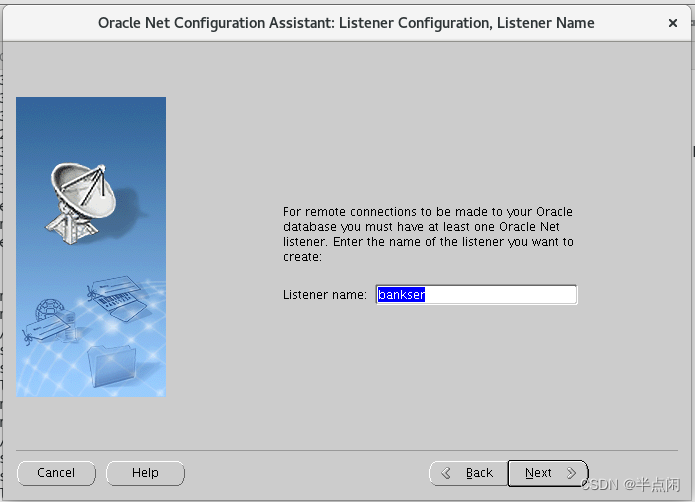The width and height of the screenshot is (695, 502).
Task: Go back using the Back button
Action: (469, 473)
